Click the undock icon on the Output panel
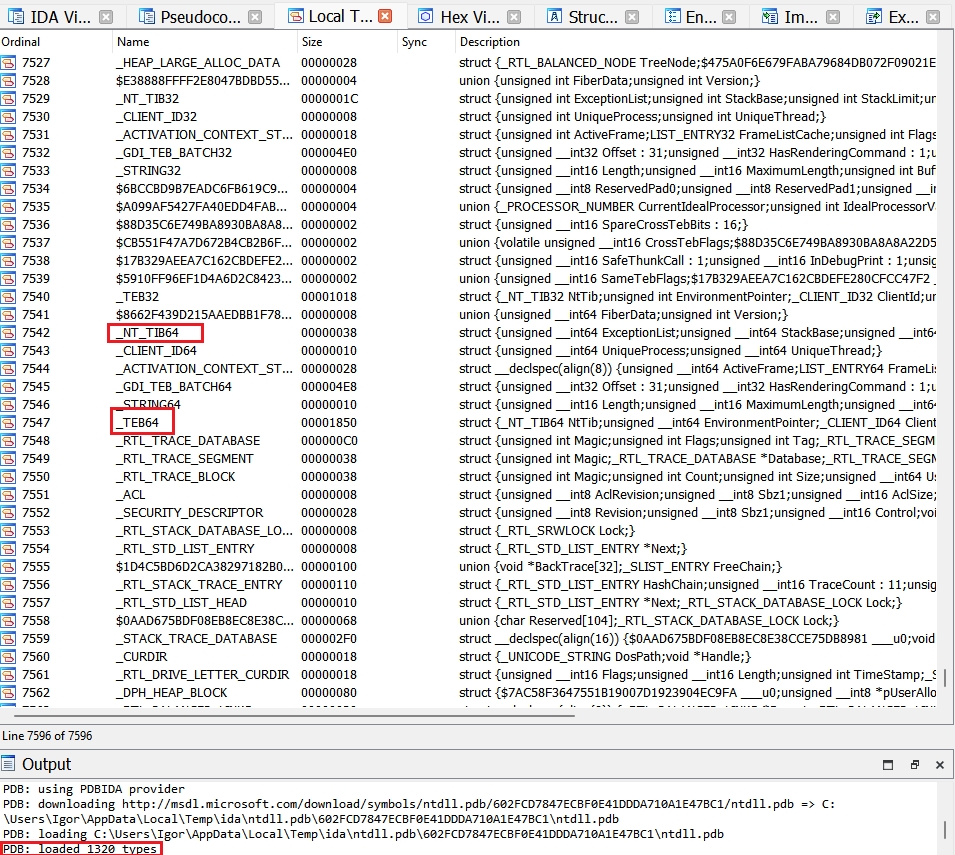955x855 pixels. click(914, 764)
